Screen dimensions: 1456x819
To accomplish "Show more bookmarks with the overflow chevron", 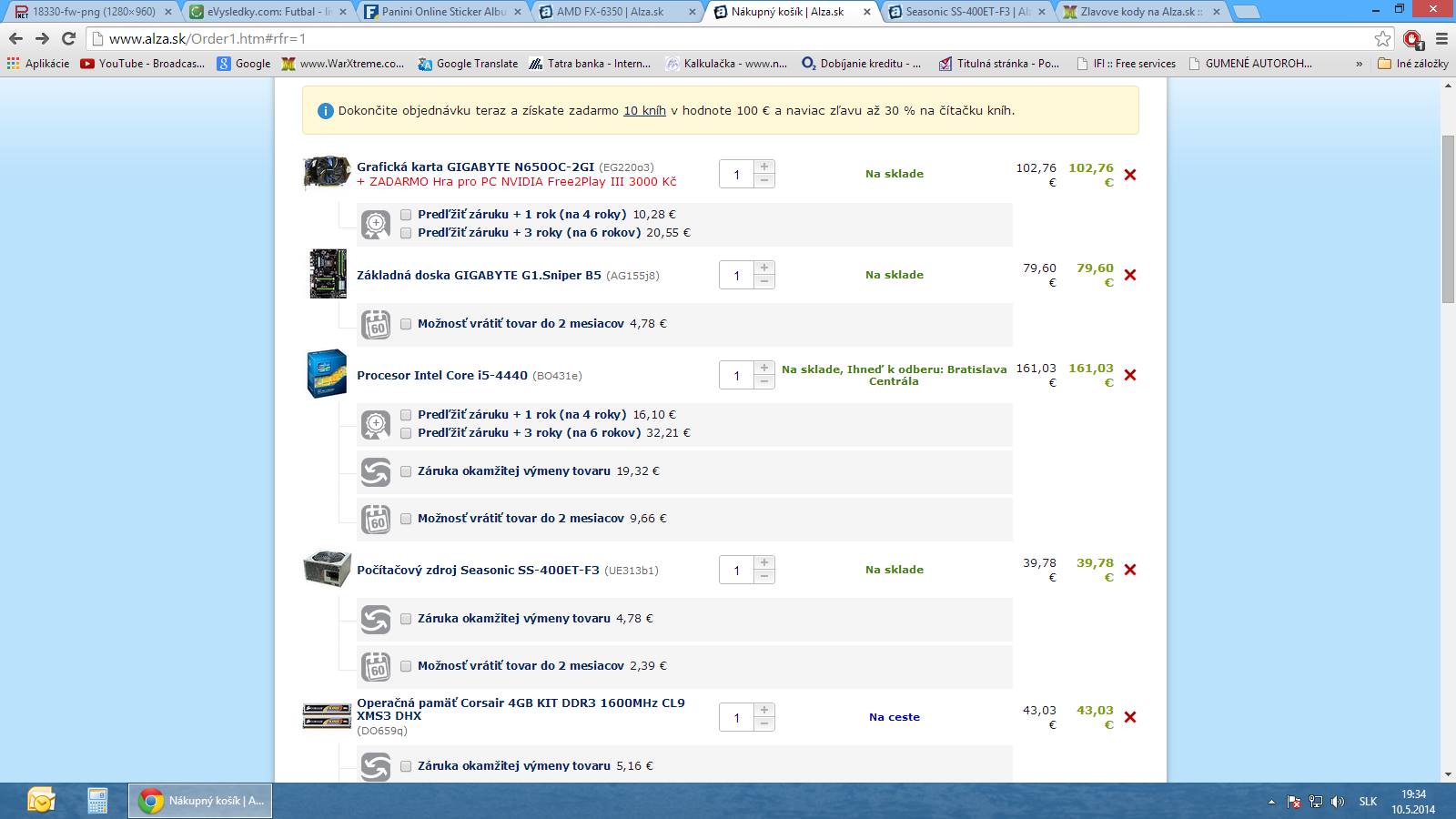I will tap(1359, 64).
